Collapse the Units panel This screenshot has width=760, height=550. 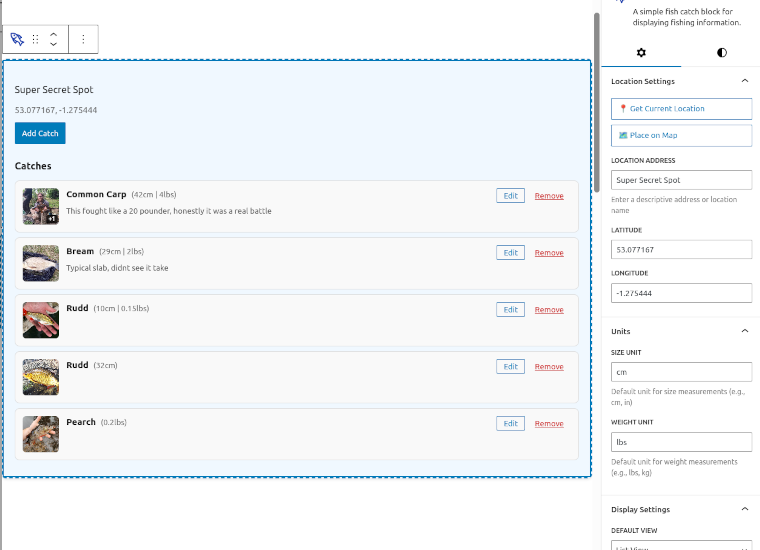pos(744,331)
